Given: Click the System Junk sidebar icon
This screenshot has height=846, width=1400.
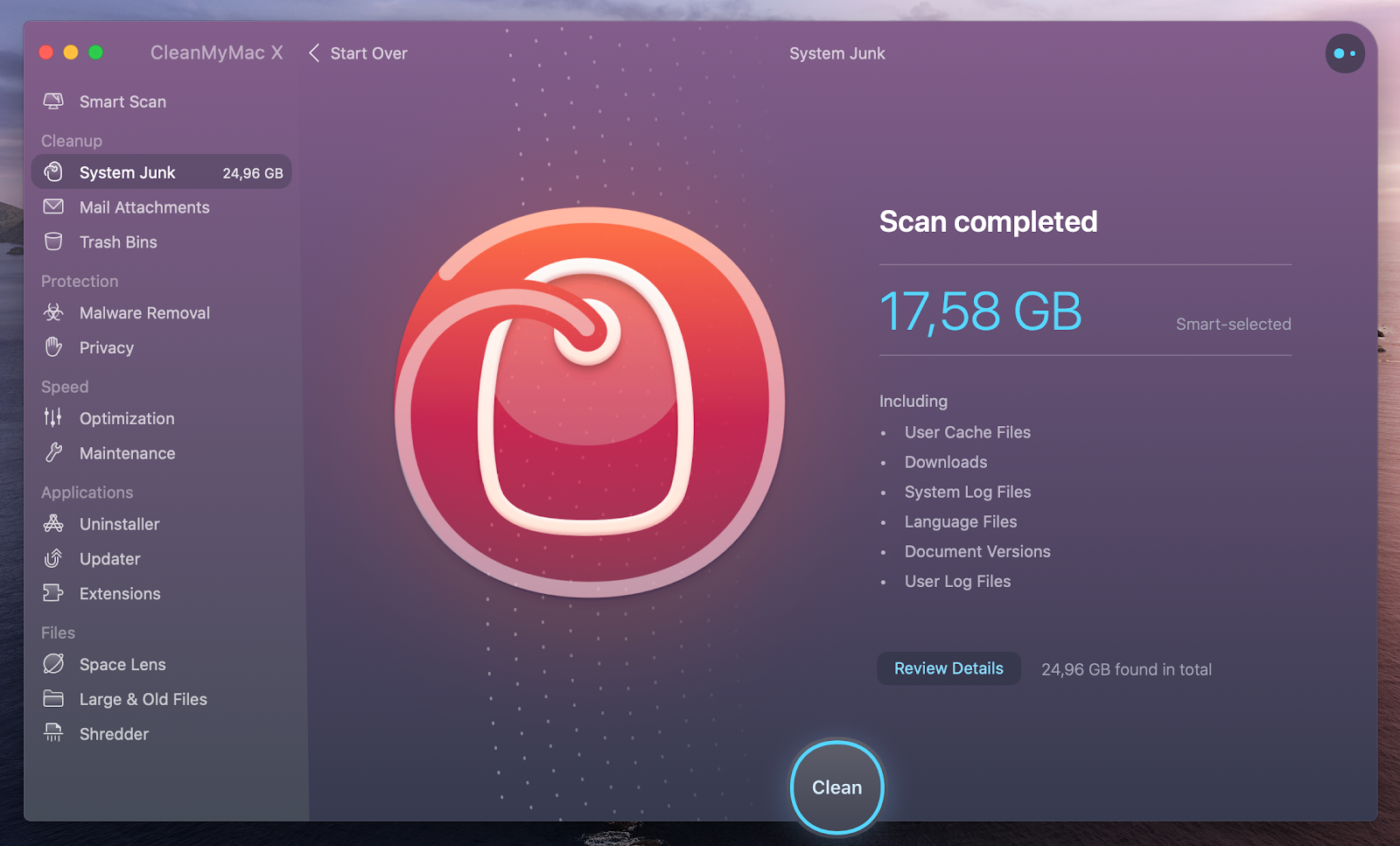Looking at the screenshot, I should click(x=53, y=172).
